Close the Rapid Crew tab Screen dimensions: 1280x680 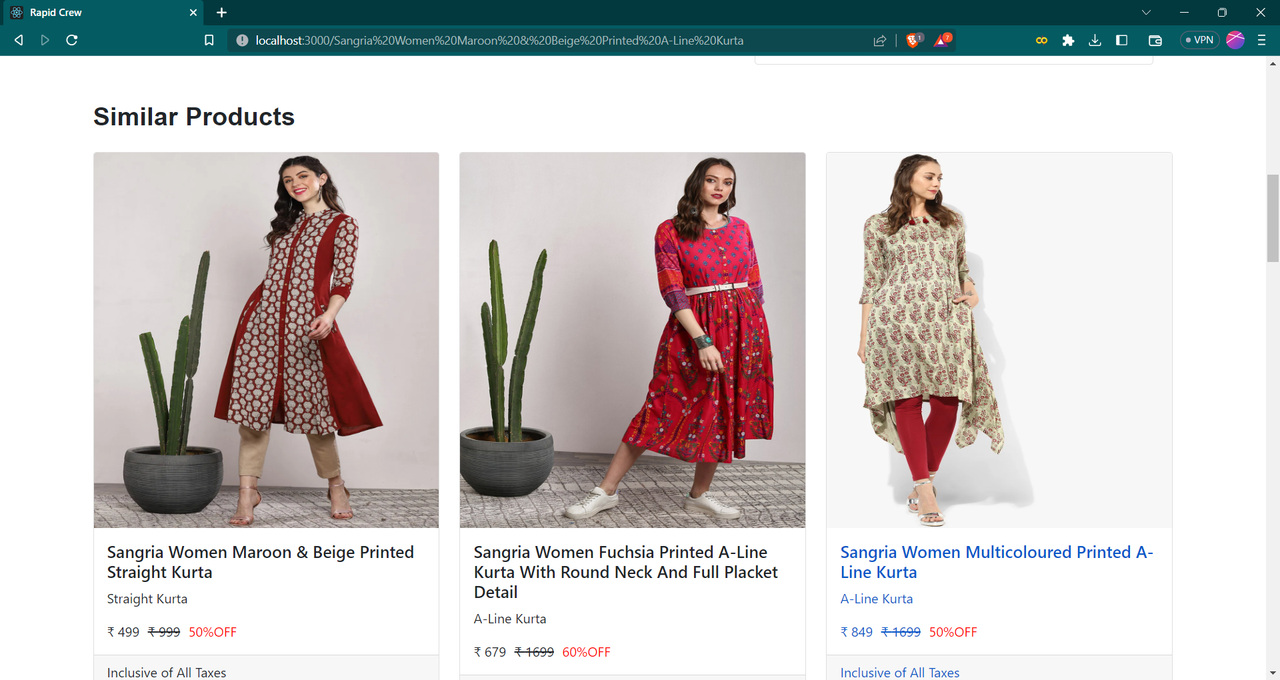point(194,12)
